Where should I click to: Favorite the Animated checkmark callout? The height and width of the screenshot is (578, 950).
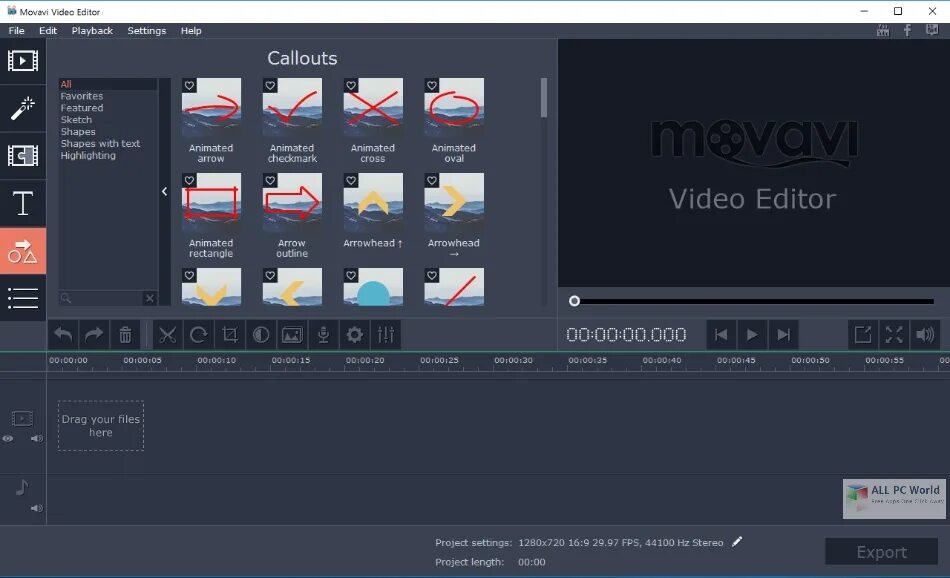click(270, 85)
